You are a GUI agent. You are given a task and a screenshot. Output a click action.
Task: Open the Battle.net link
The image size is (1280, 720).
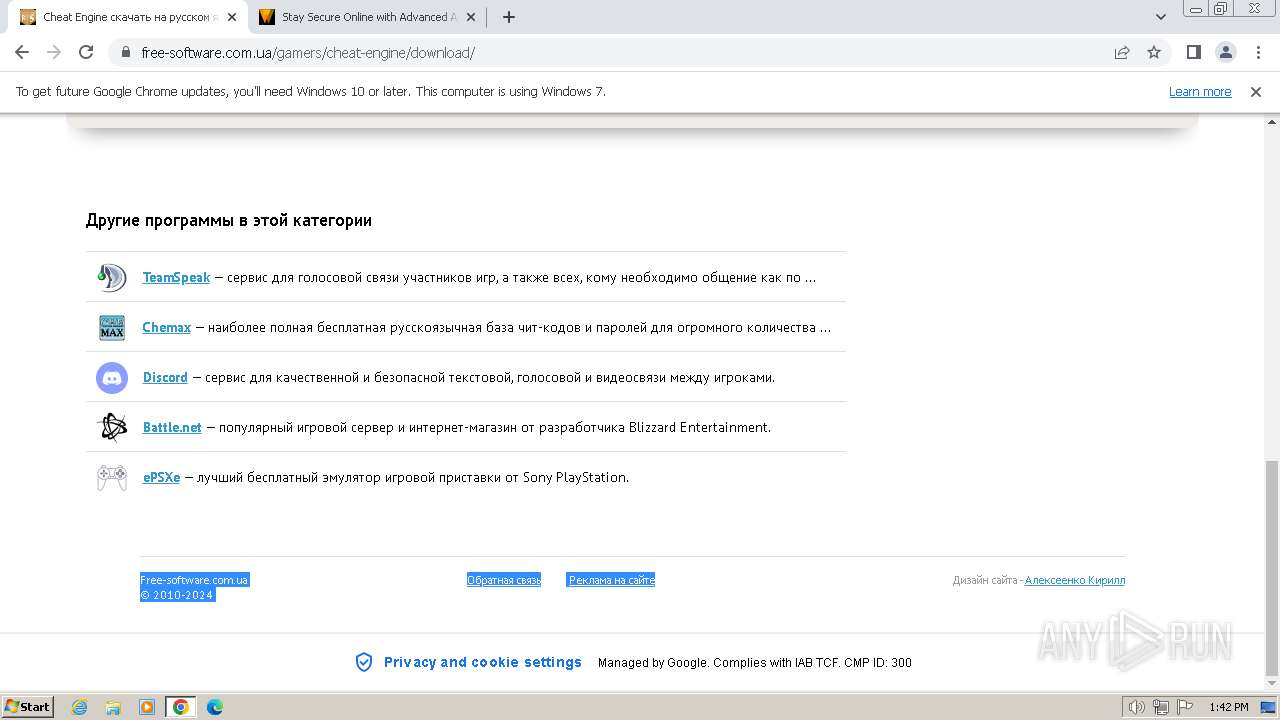click(172, 427)
